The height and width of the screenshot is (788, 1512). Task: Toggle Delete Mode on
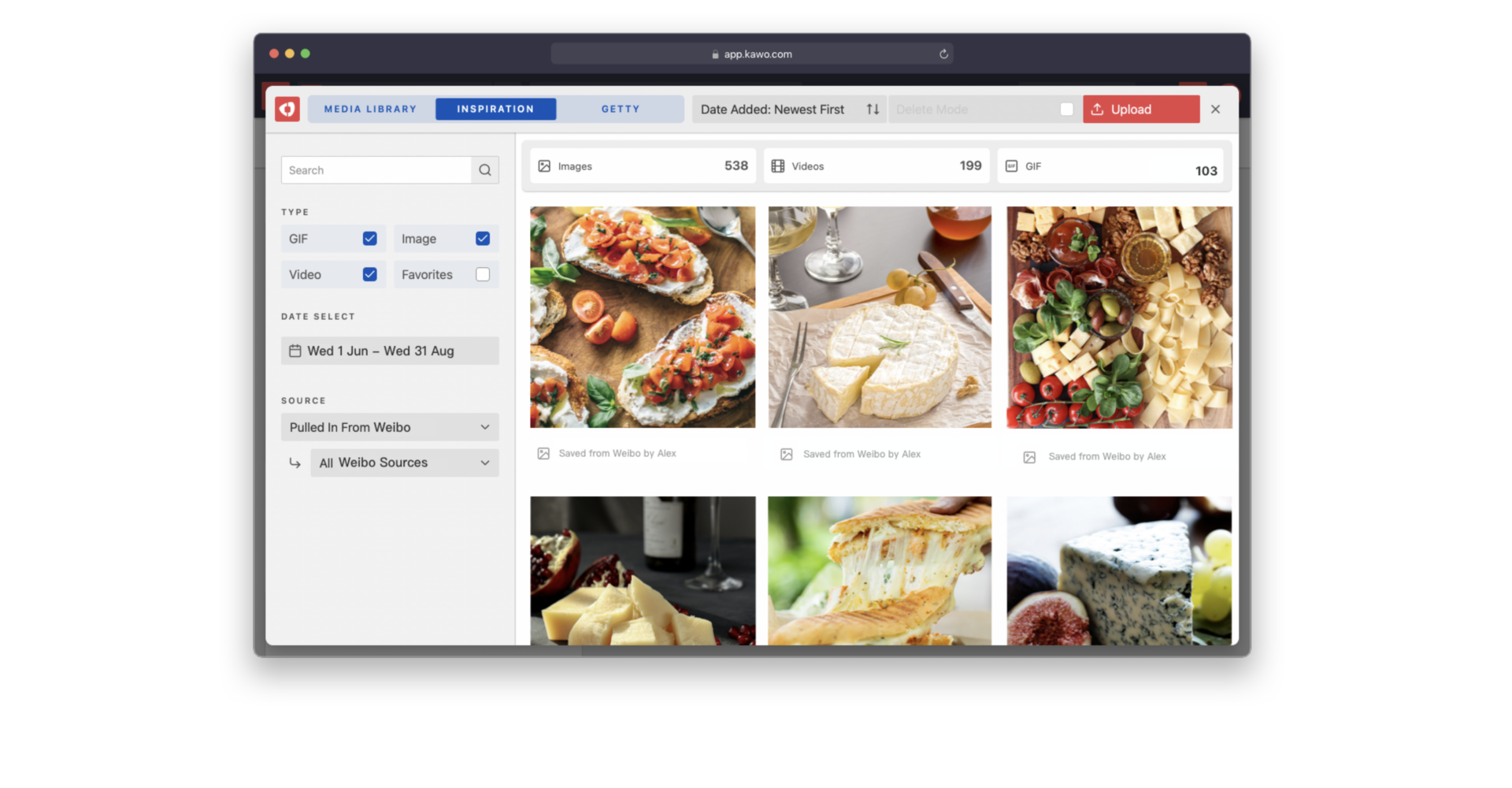coord(1067,110)
